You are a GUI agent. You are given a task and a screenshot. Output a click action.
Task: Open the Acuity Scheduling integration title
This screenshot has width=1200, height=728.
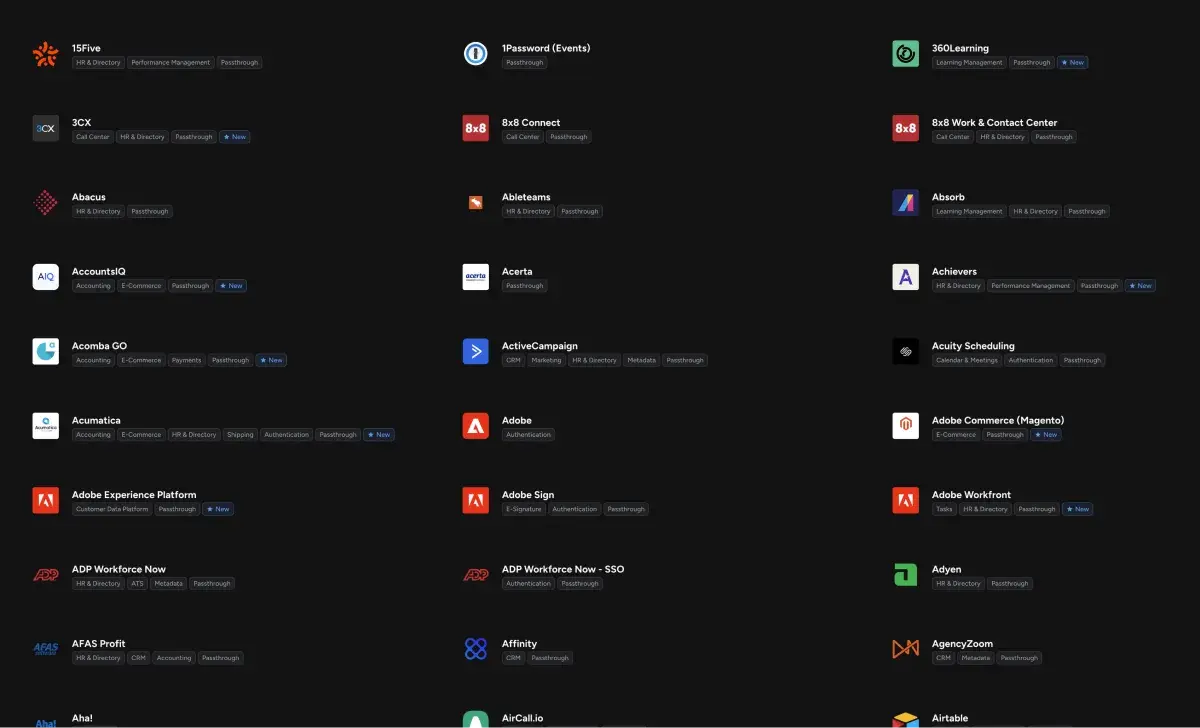(973, 346)
